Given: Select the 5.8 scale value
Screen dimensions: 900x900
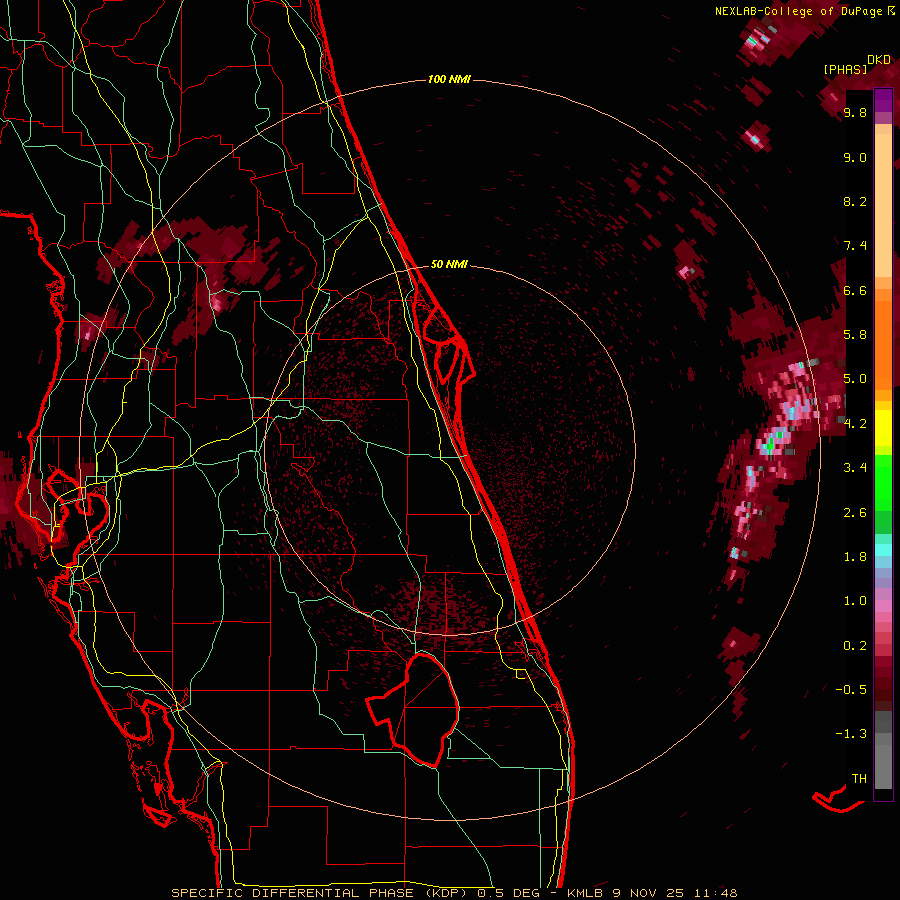Looking at the screenshot, I should [855, 335].
